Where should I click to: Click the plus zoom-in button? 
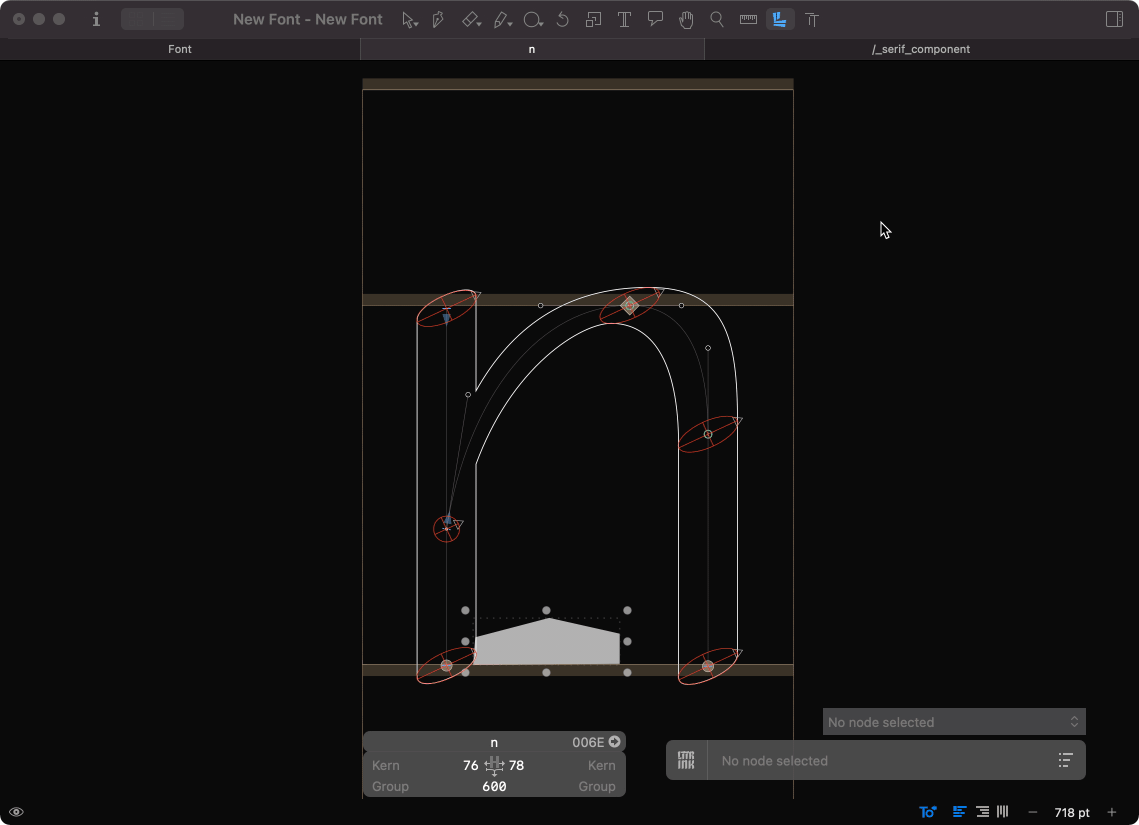click(x=1112, y=812)
